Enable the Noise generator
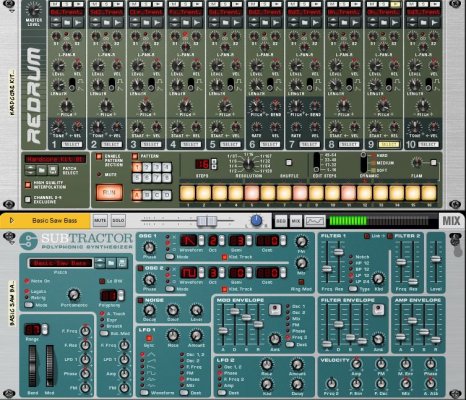Screen dimensions: 466x400 (141, 300)
